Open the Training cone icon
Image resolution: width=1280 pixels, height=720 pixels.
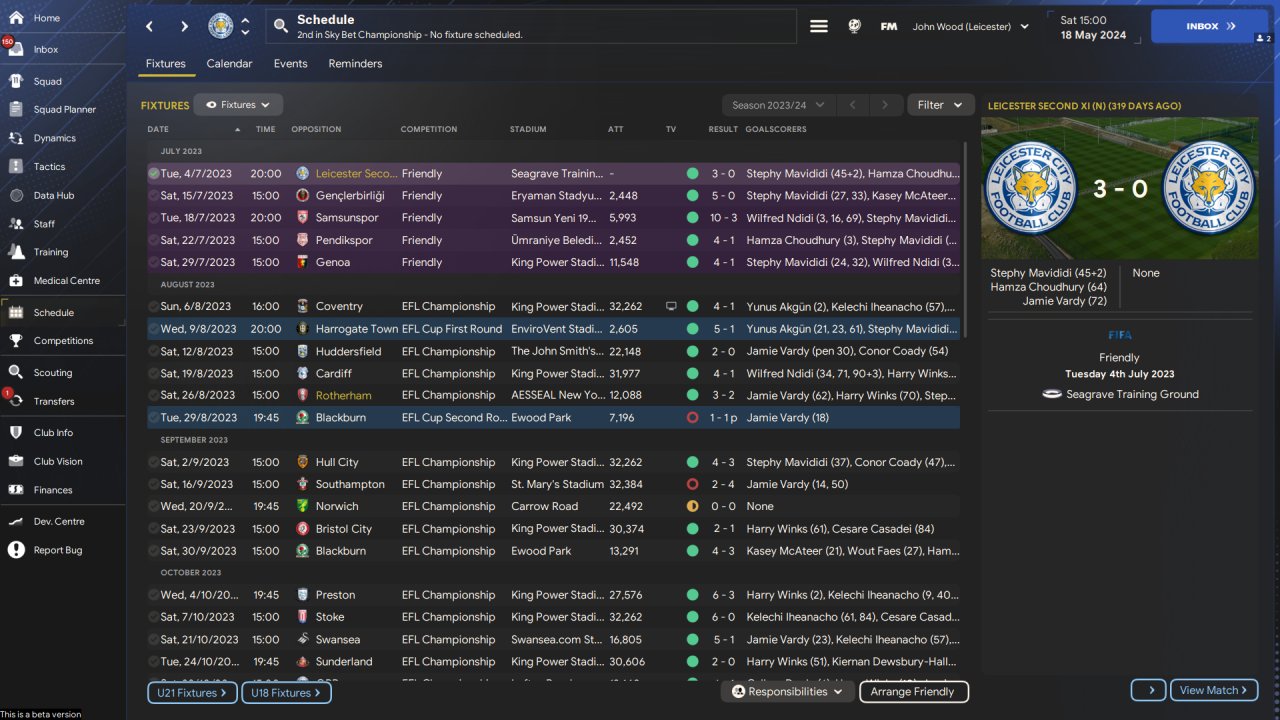[16, 252]
